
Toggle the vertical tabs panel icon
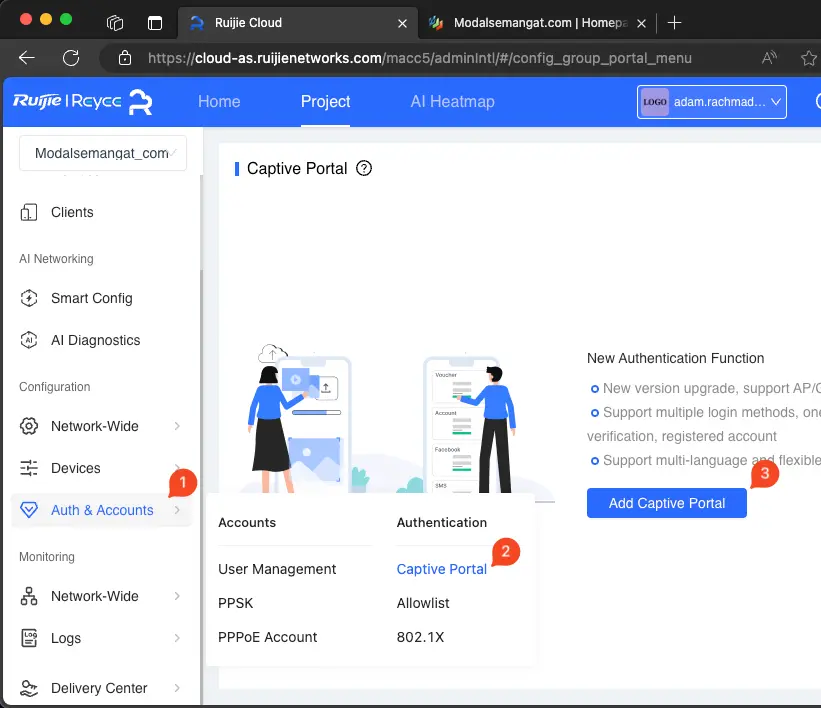pos(155,23)
